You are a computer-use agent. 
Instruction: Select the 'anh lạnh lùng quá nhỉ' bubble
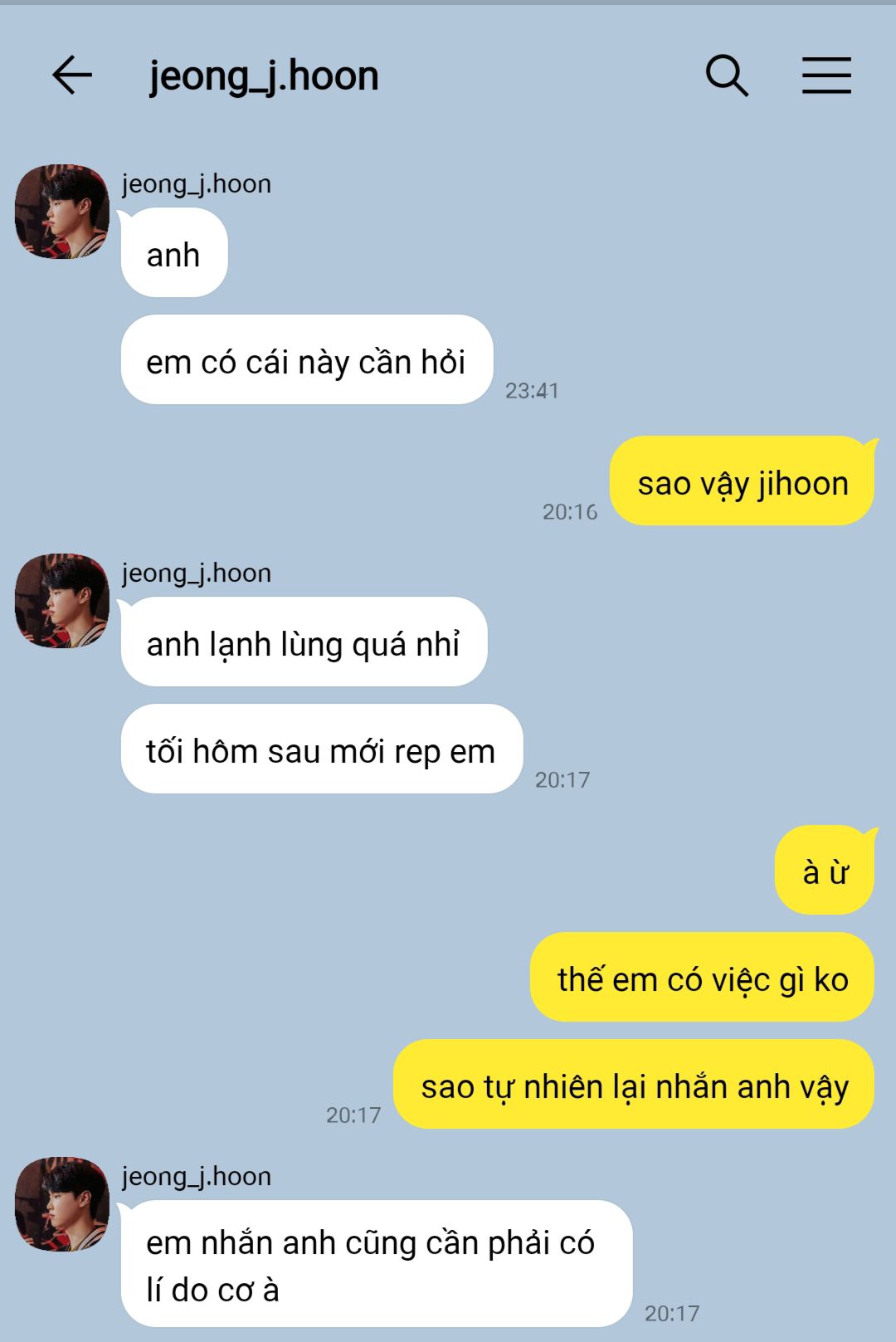tap(304, 642)
